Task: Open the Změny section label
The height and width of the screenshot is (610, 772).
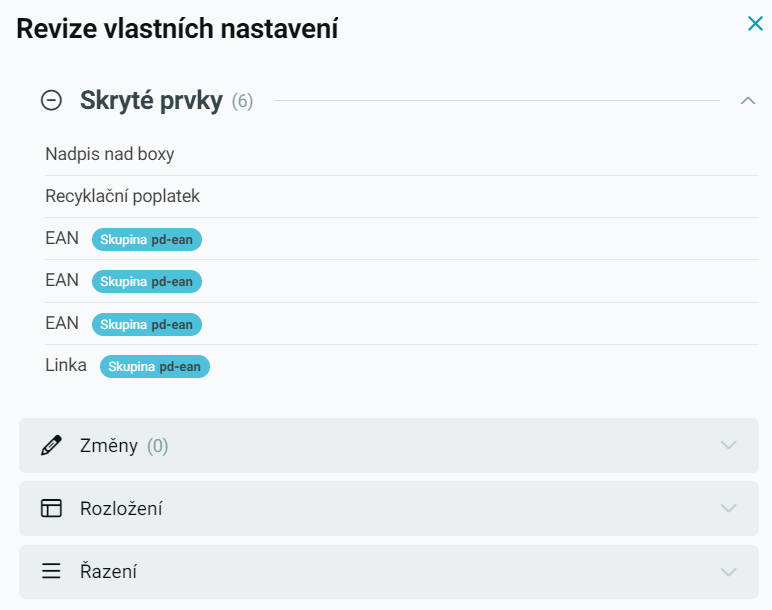Action: 109,446
